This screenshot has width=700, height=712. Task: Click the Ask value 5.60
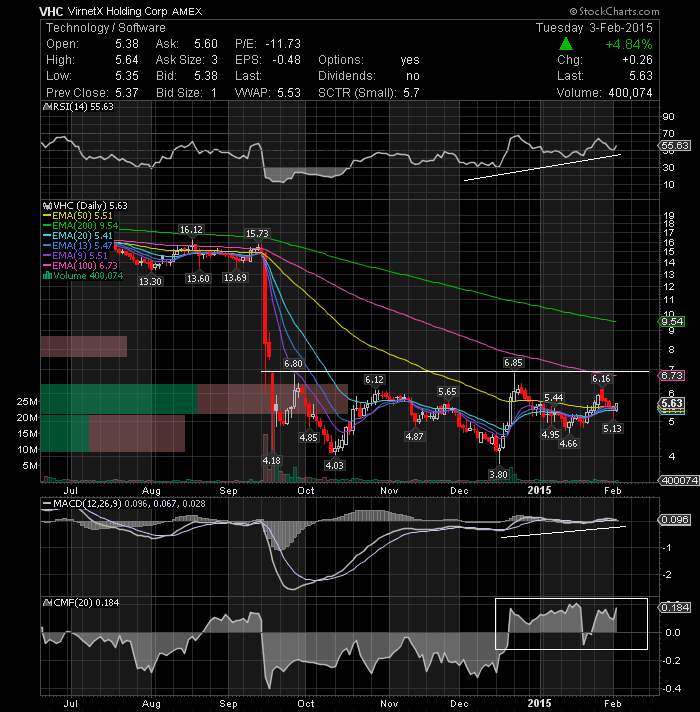pyautogui.click(x=206, y=44)
